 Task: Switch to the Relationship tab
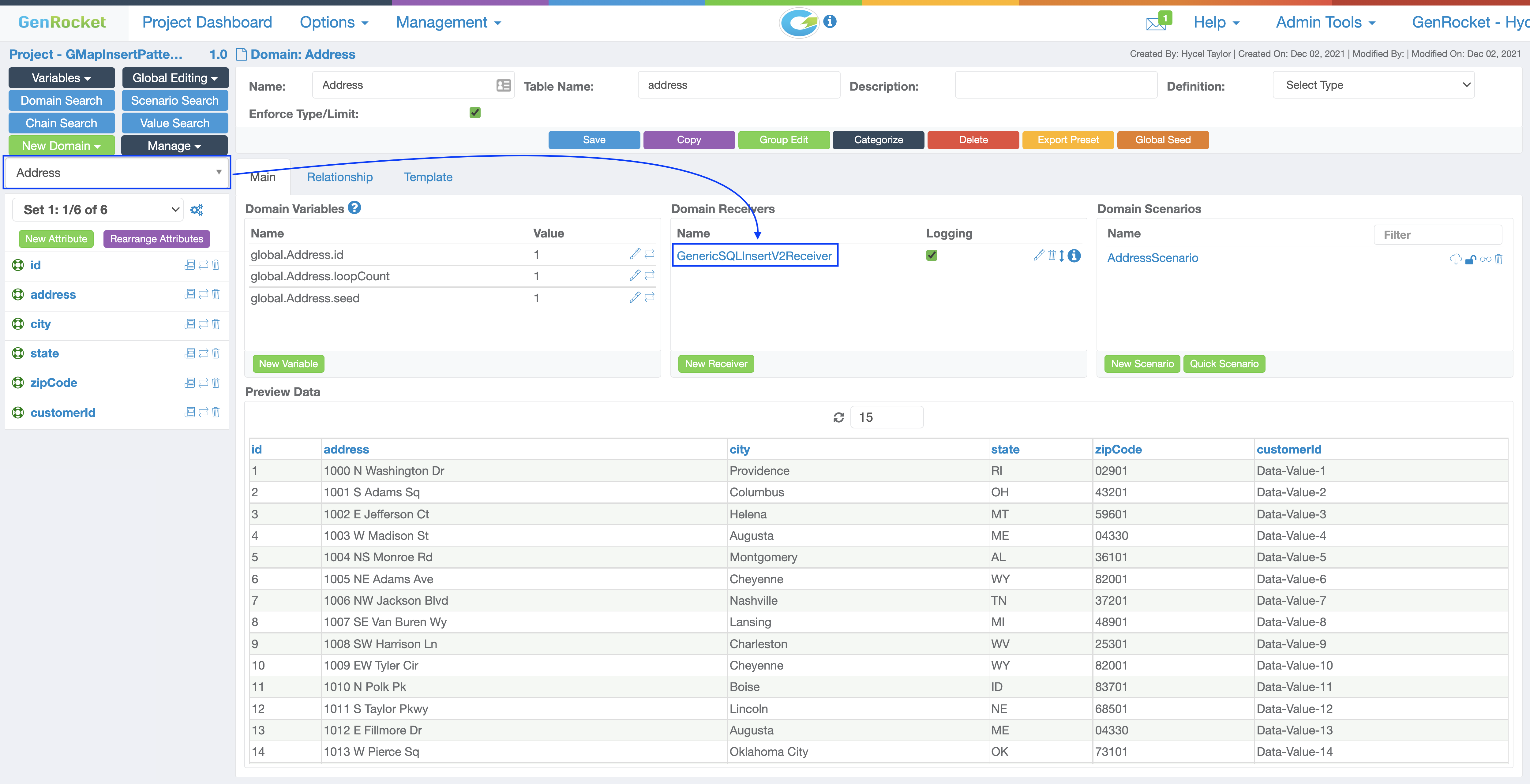point(340,177)
